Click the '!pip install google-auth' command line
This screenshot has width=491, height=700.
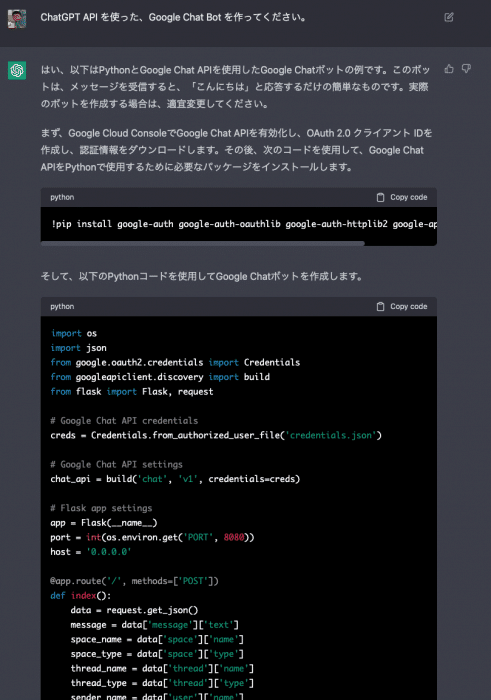244,224
